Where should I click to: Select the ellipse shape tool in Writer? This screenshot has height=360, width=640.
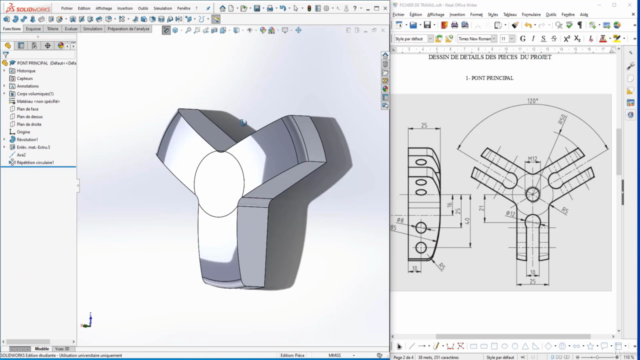[x=504, y=346]
